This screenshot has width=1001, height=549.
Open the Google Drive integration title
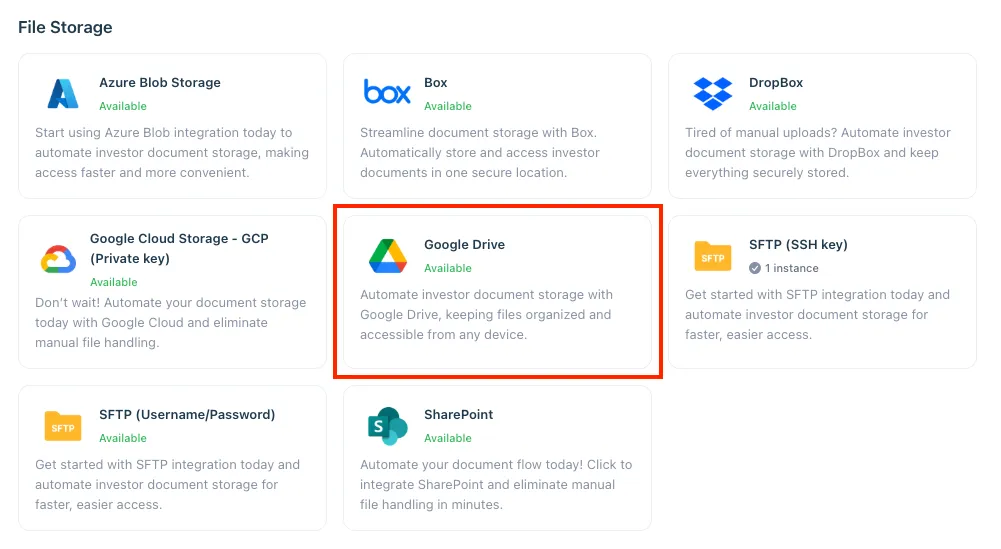click(x=464, y=244)
